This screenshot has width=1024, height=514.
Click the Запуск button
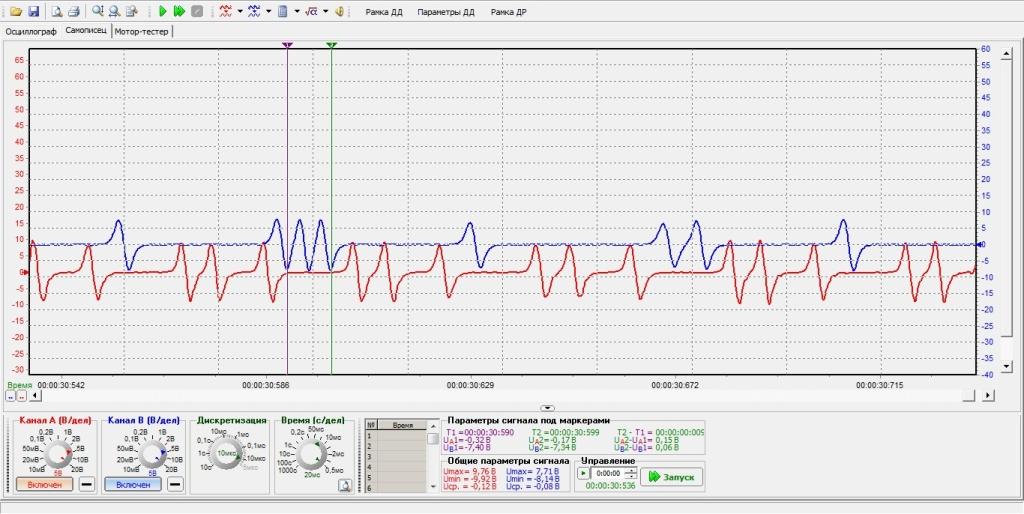click(x=672, y=477)
